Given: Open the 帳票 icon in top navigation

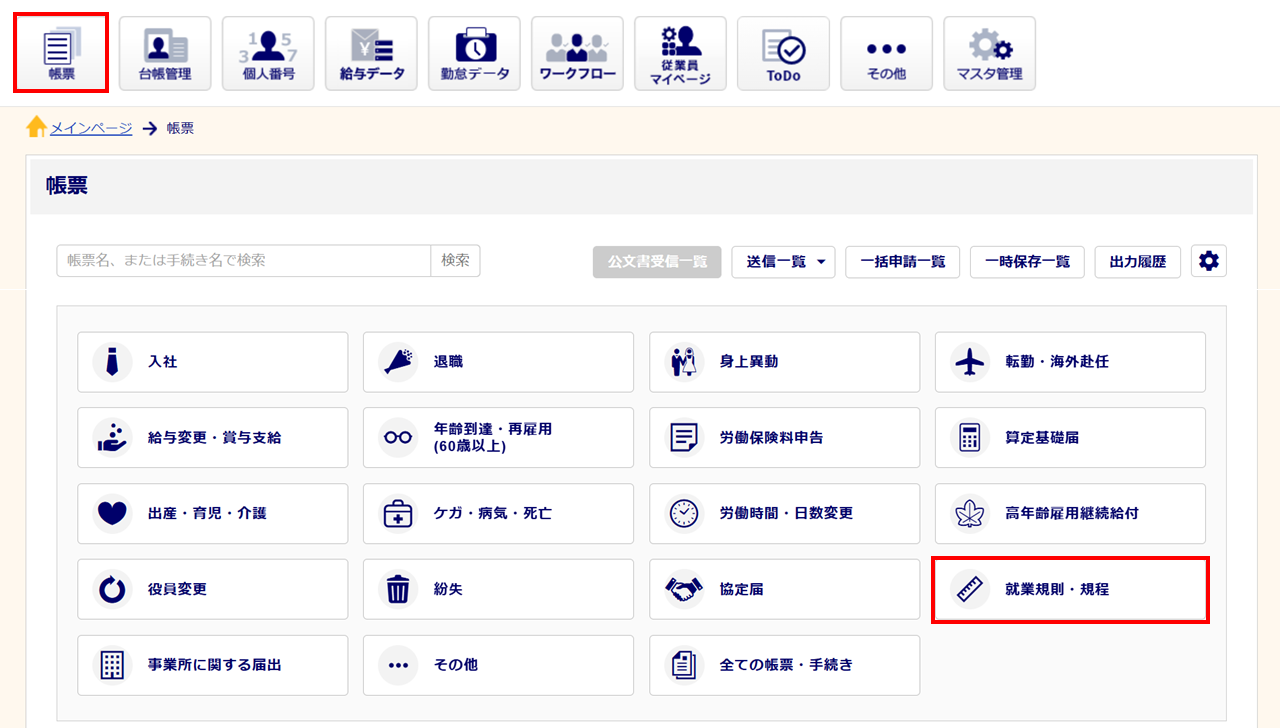Looking at the screenshot, I should click(x=61, y=53).
